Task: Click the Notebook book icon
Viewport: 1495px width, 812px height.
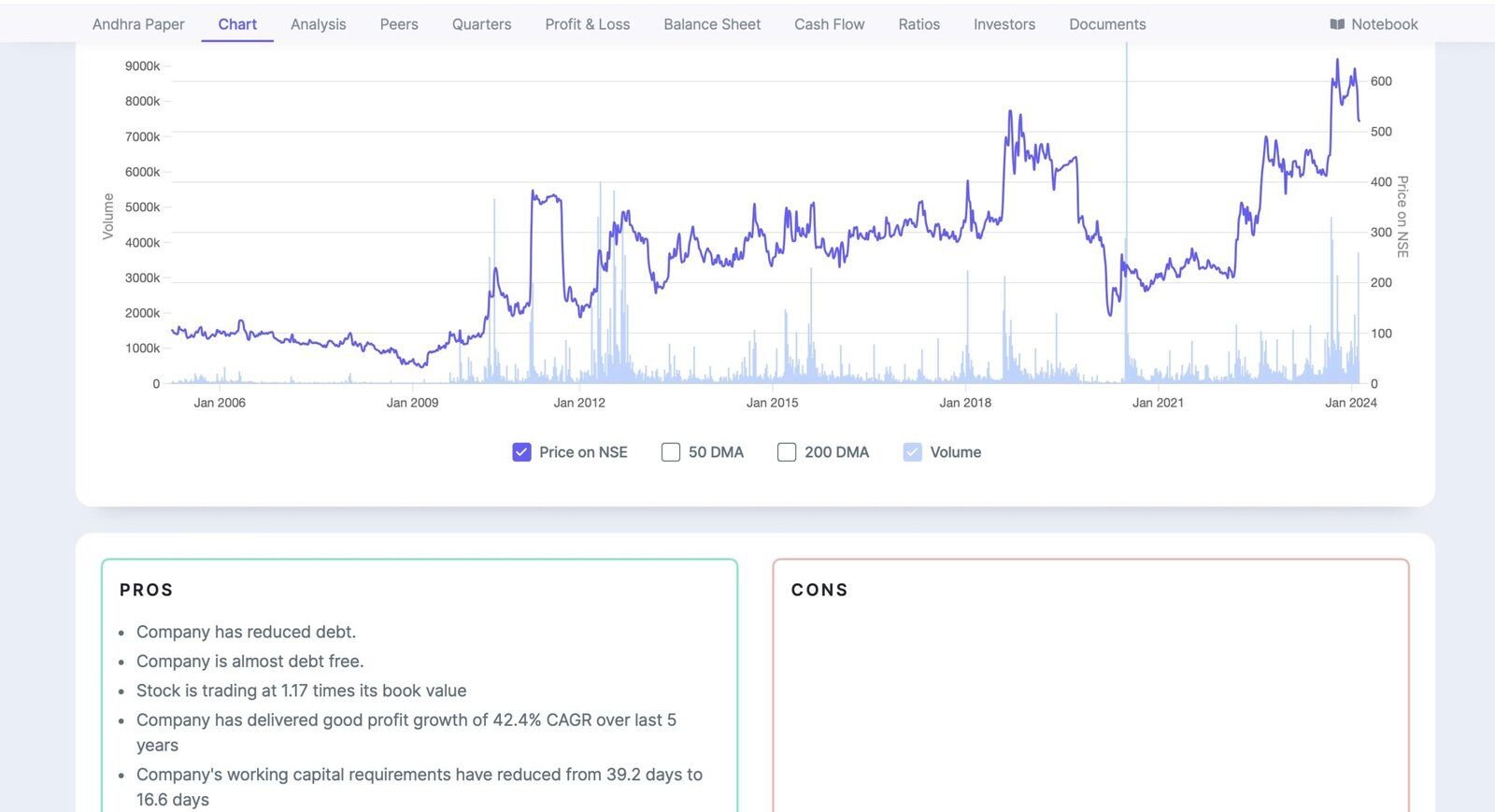Action: click(x=1337, y=24)
